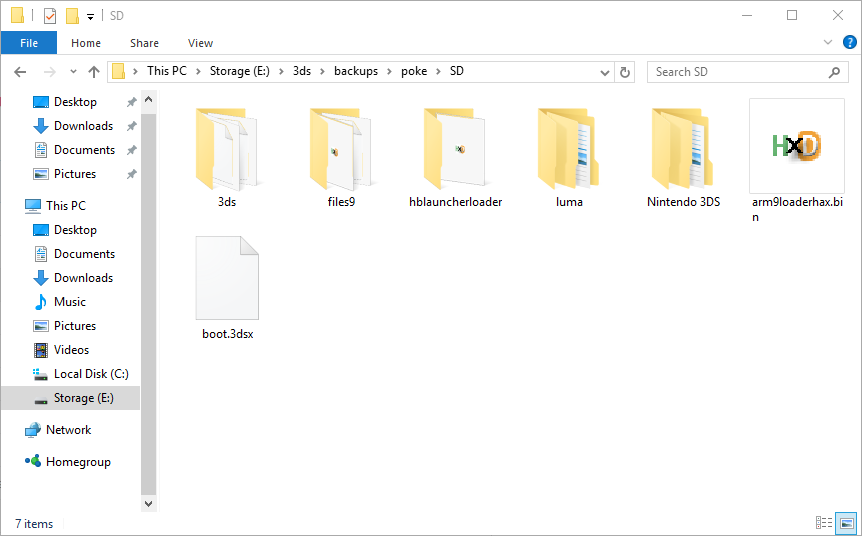Select the arm9loaderhax.bin HxD file icon
This screenshot has width=862, height=536.
click(x=797, y=146)
